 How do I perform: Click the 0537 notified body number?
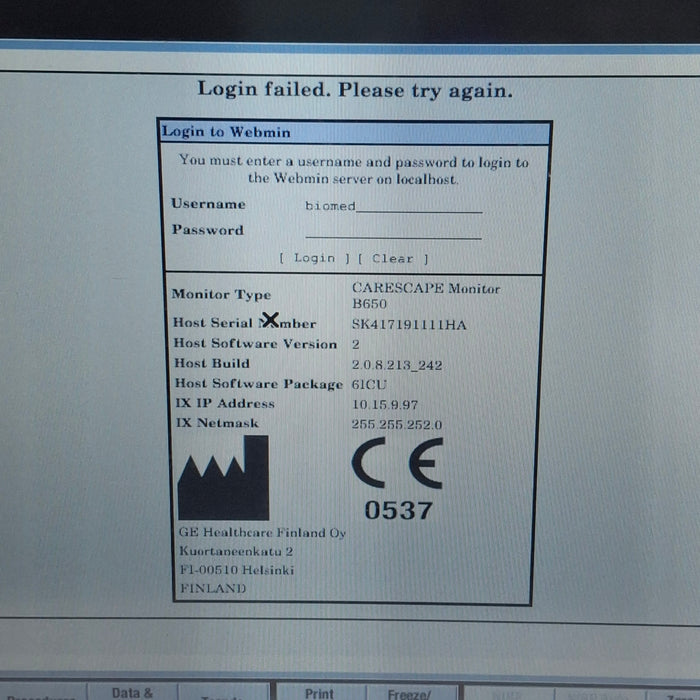tap(398, 510)
